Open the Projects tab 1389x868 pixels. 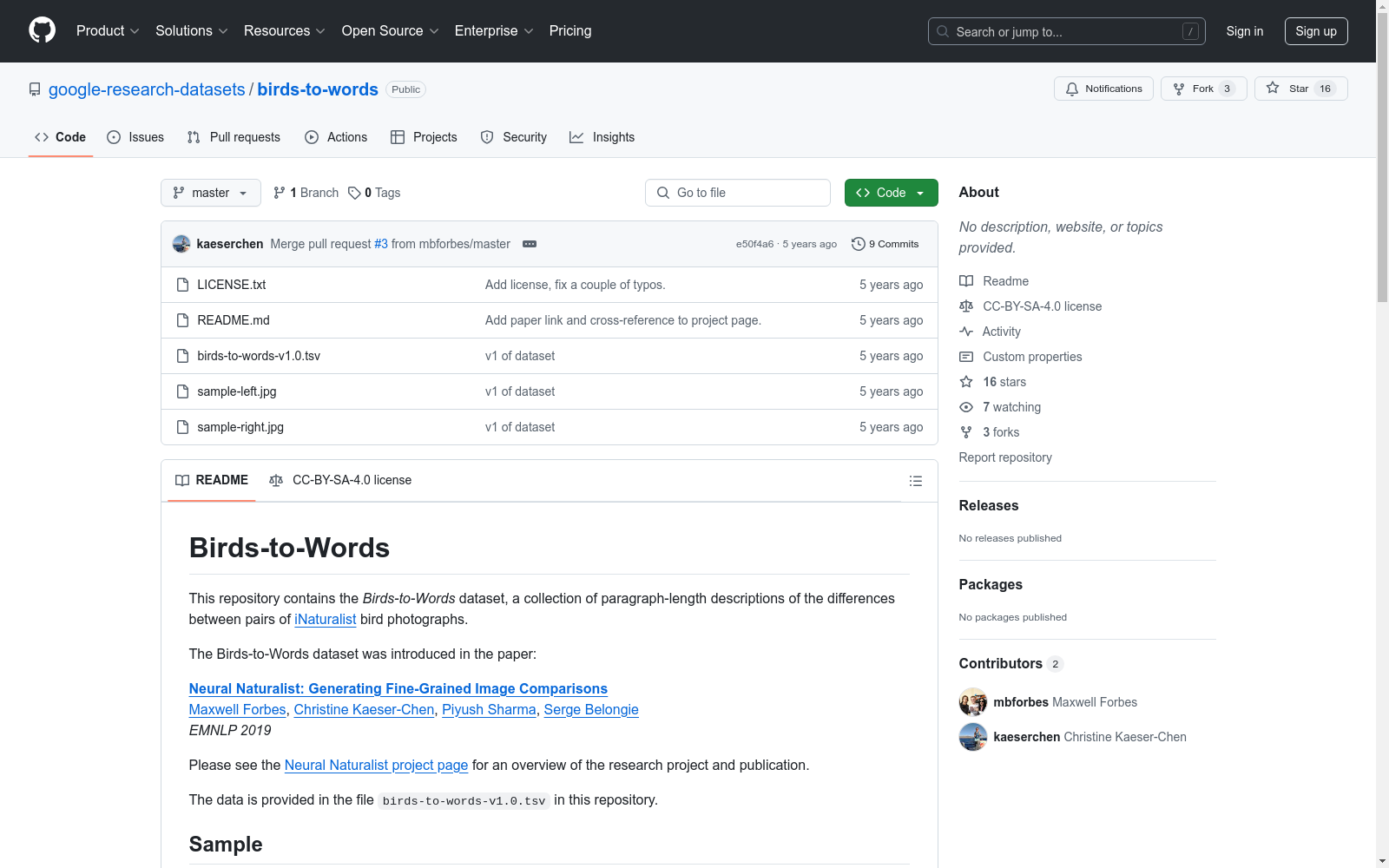(424, 137)
